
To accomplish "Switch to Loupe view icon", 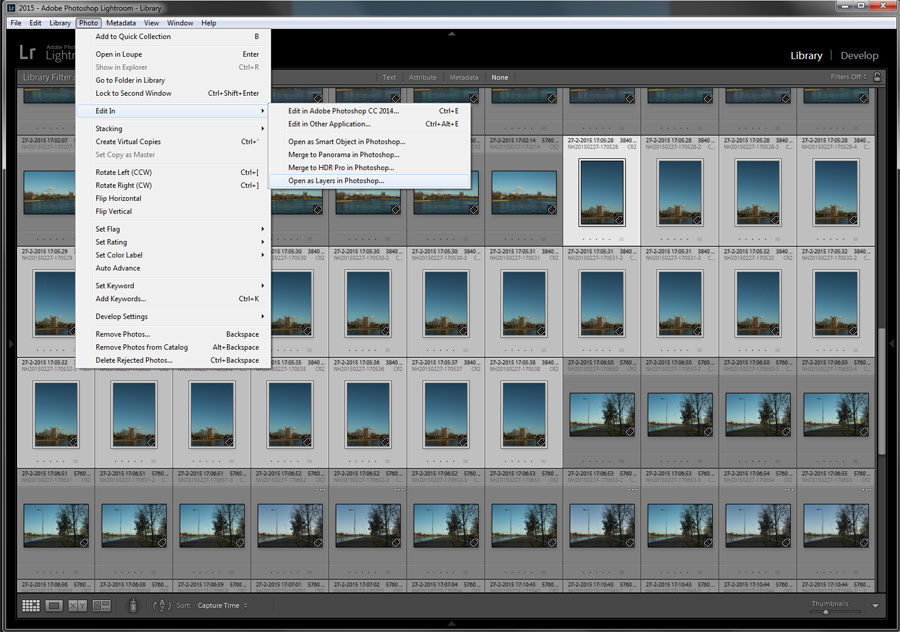I will coord(54,605).
